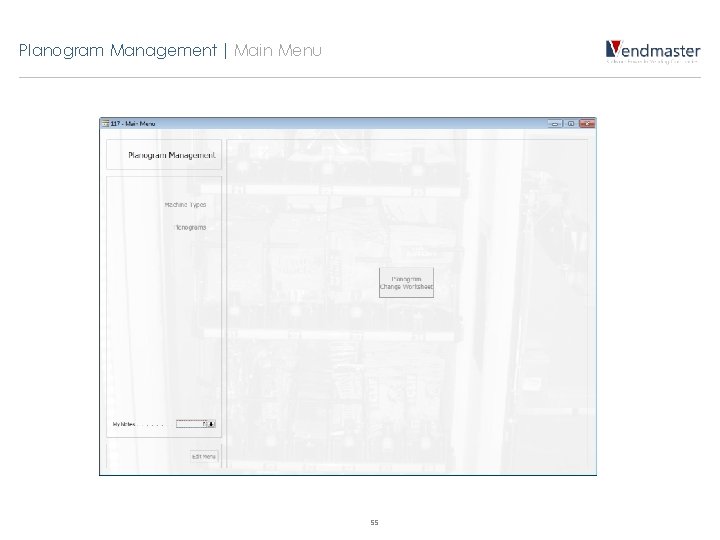Click the Planogram Management panel heading
This screenshot has width=720, height=540.
tap(172, 155)
